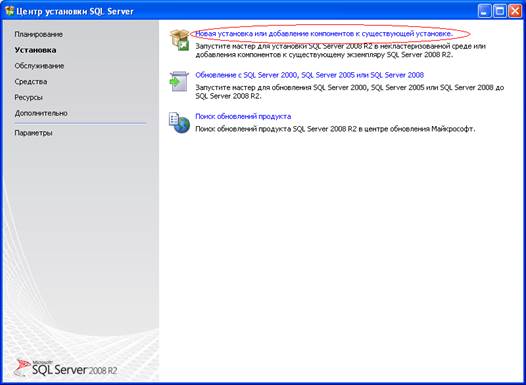
Task: Click the title bar SQL Server setup icon
Action: [10, 11]
